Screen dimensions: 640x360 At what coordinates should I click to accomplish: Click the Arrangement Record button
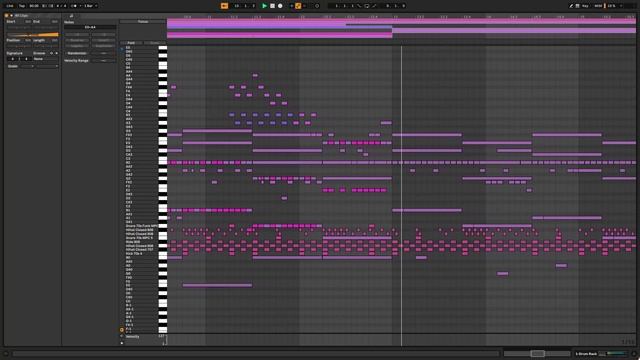[280, 6]
